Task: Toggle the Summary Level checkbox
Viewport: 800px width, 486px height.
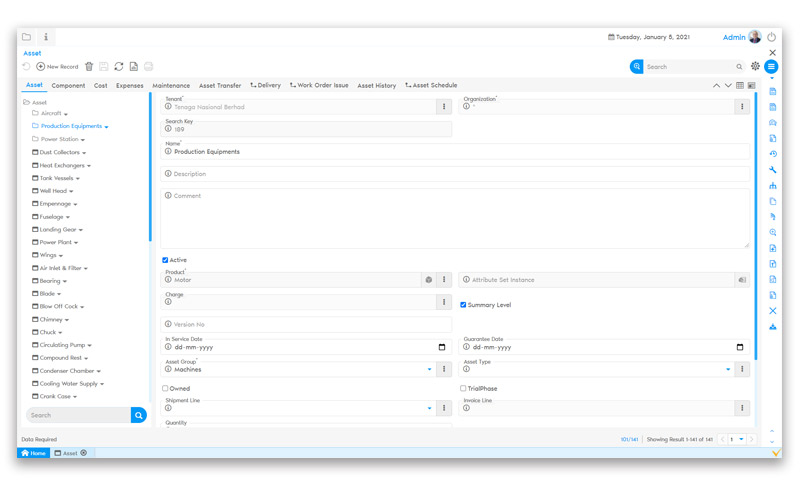Action: [463, 305]
